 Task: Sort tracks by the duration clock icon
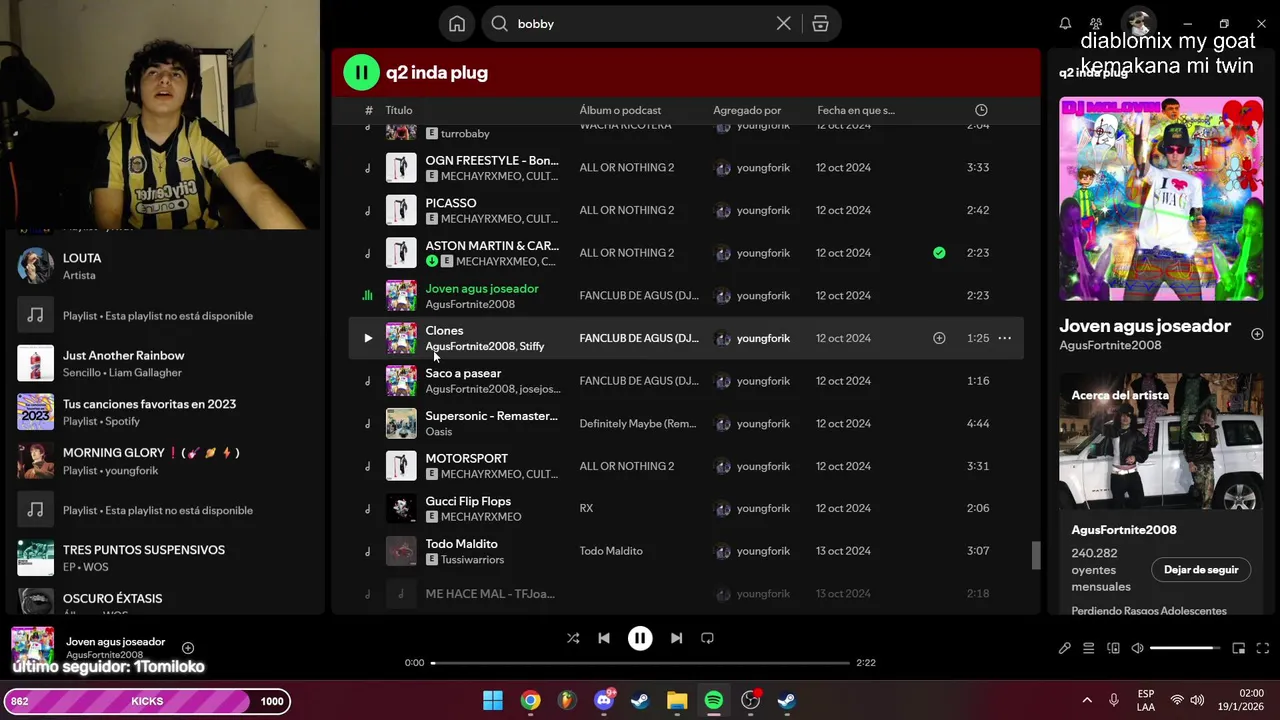coord(981,110)
